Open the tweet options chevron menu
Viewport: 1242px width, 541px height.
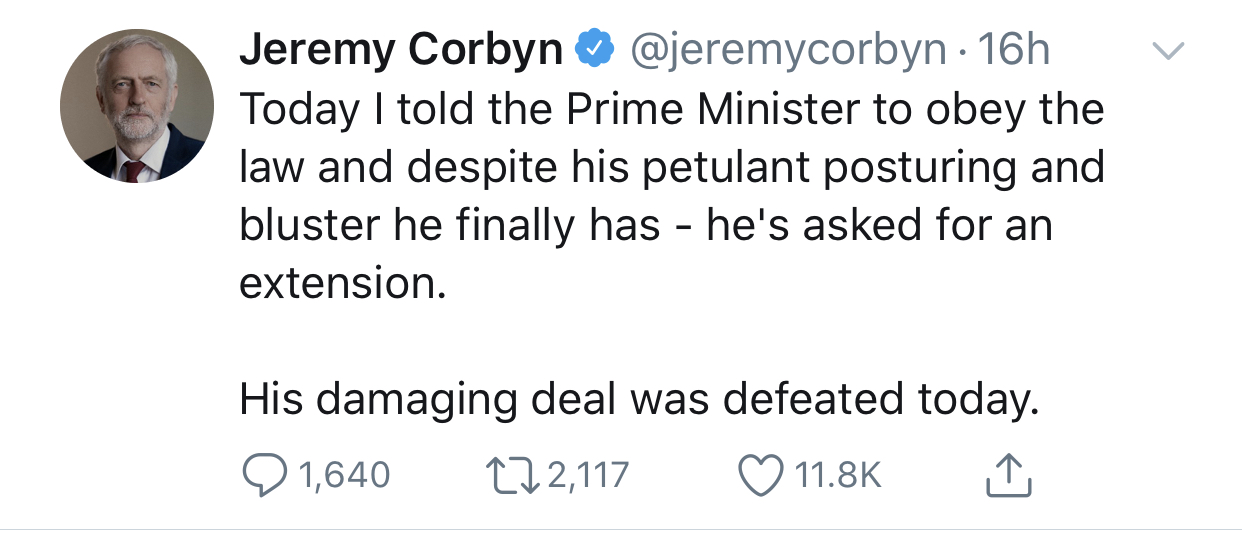pos(1169,50)
